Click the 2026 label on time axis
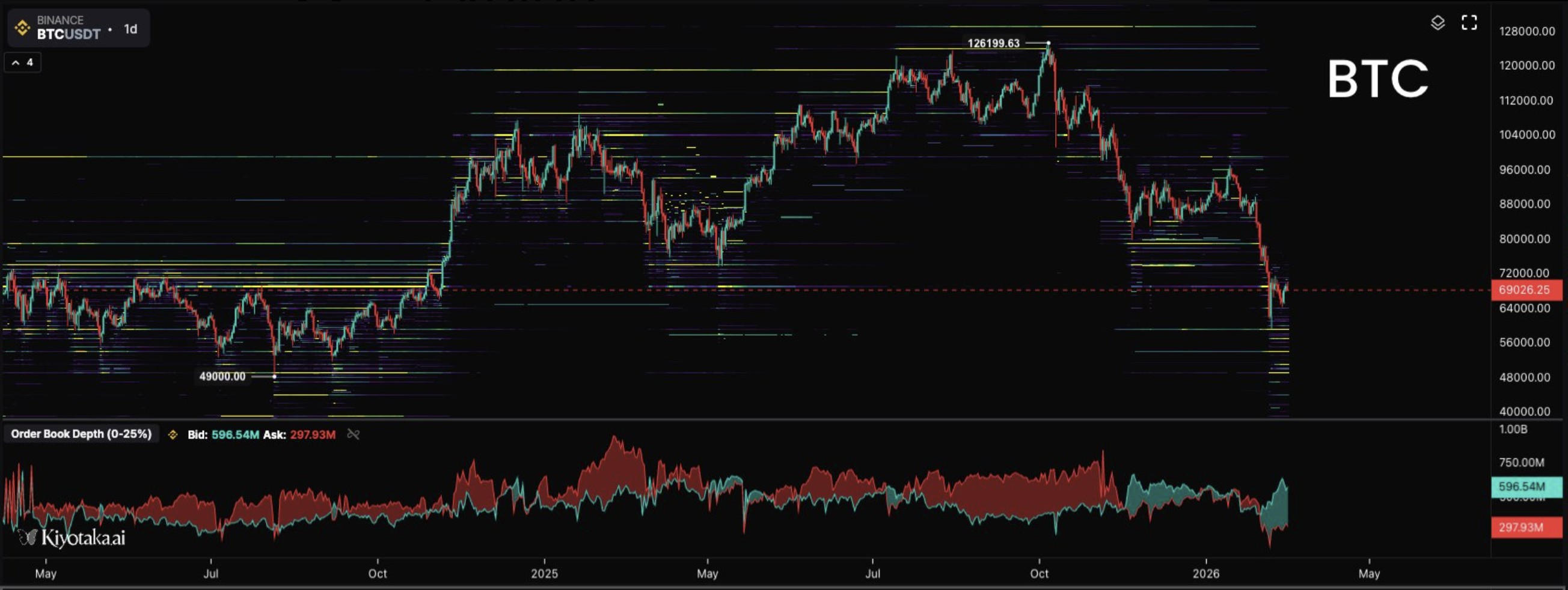Viewport: 1568px width, 590px height. coord(1205,574)
